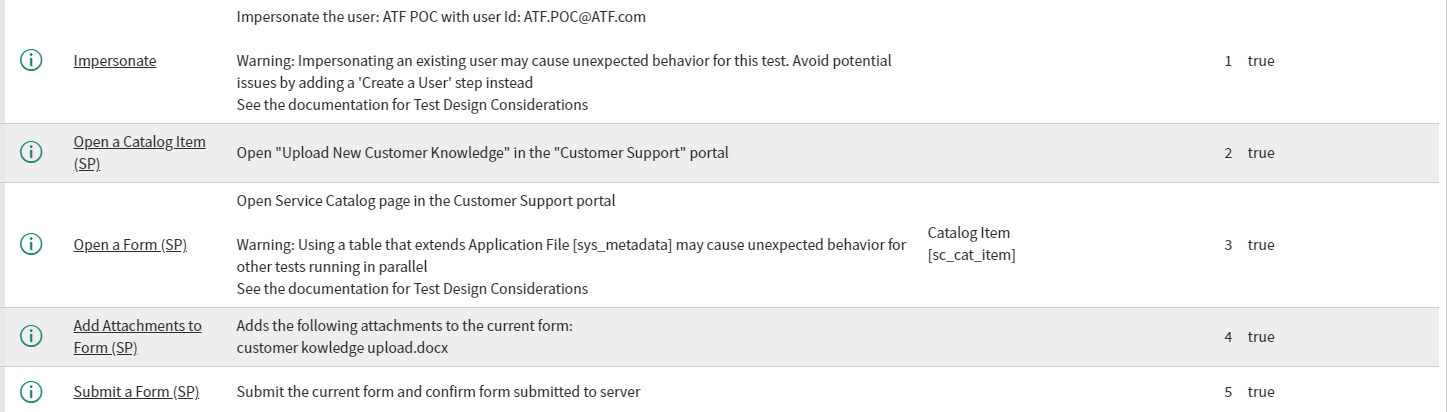Screen dimensions: 1448x412
Task: Click execution order 1 cell
Action: coord(1228,61)
